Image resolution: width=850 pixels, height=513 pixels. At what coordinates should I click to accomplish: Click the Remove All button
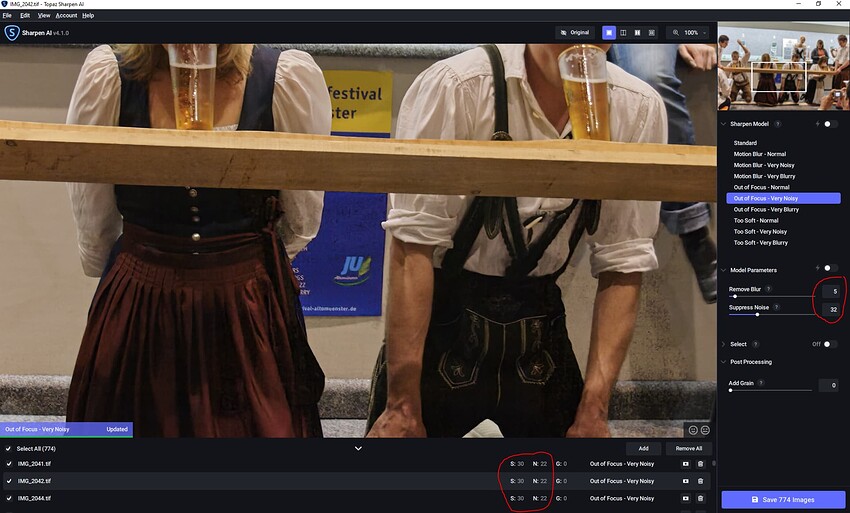pos(687,449)
